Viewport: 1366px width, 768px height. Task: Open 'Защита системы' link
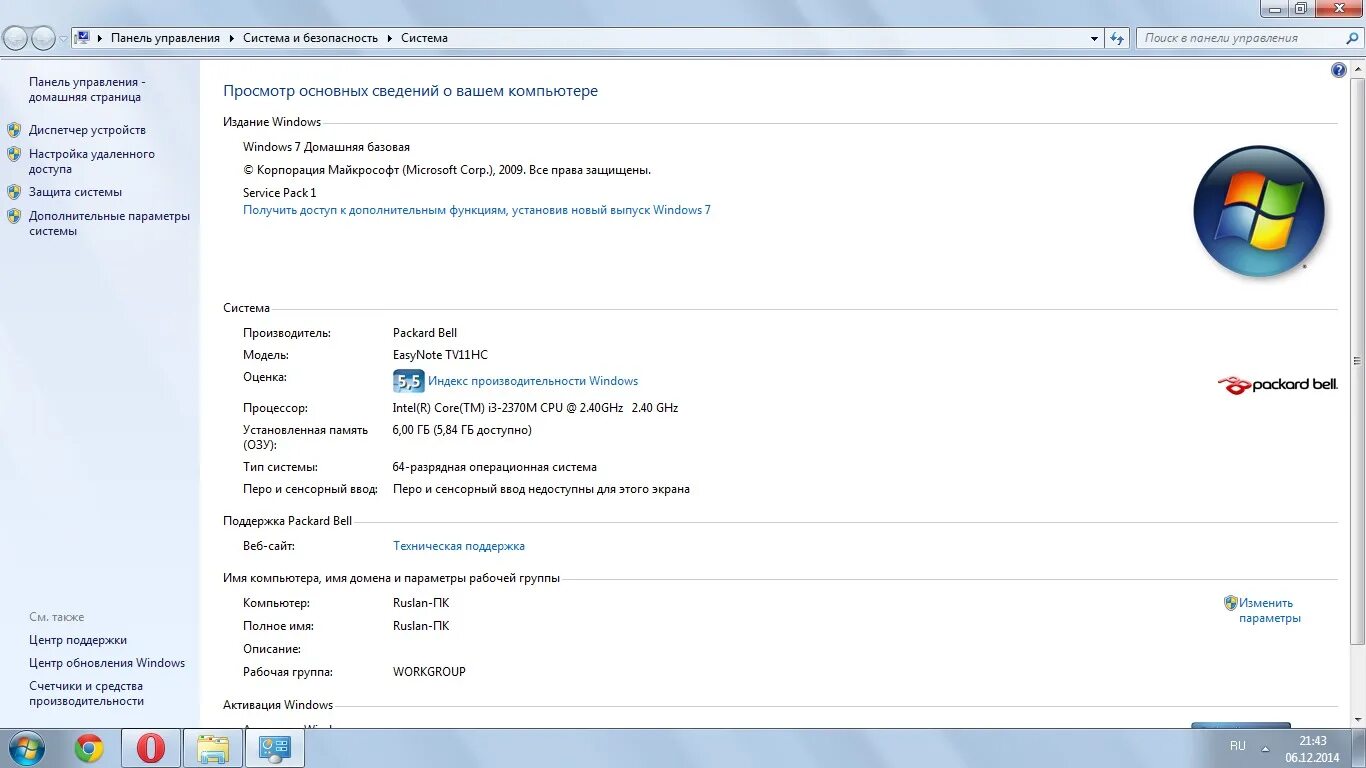click(75, 192)
